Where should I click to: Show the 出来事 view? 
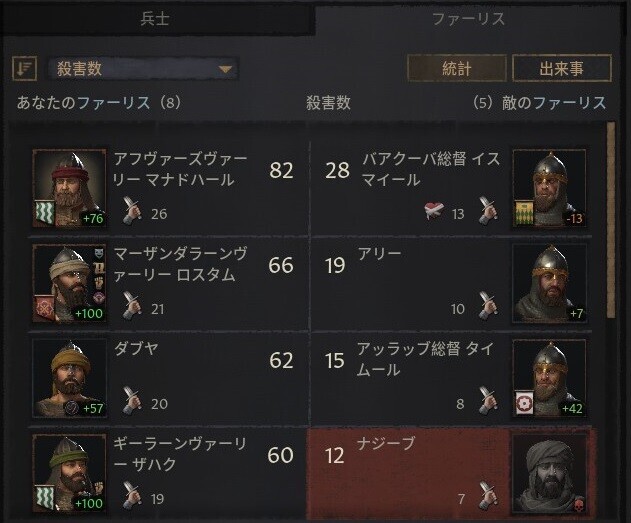(x=562, y=68)
